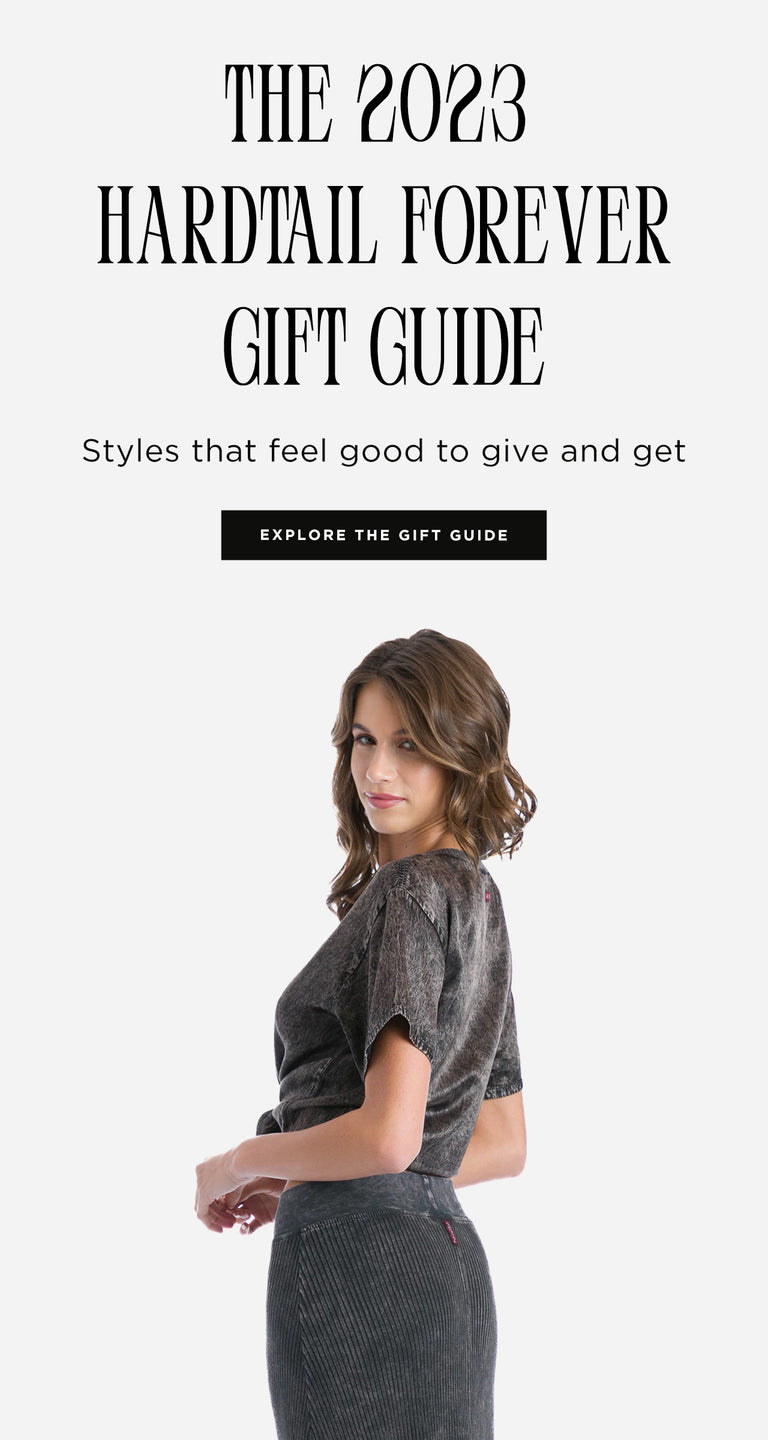Click the "2023" numerals in the headline
Image resolution: width=768 pixels, height=1440 pixels.
click(x=442, y=103)
